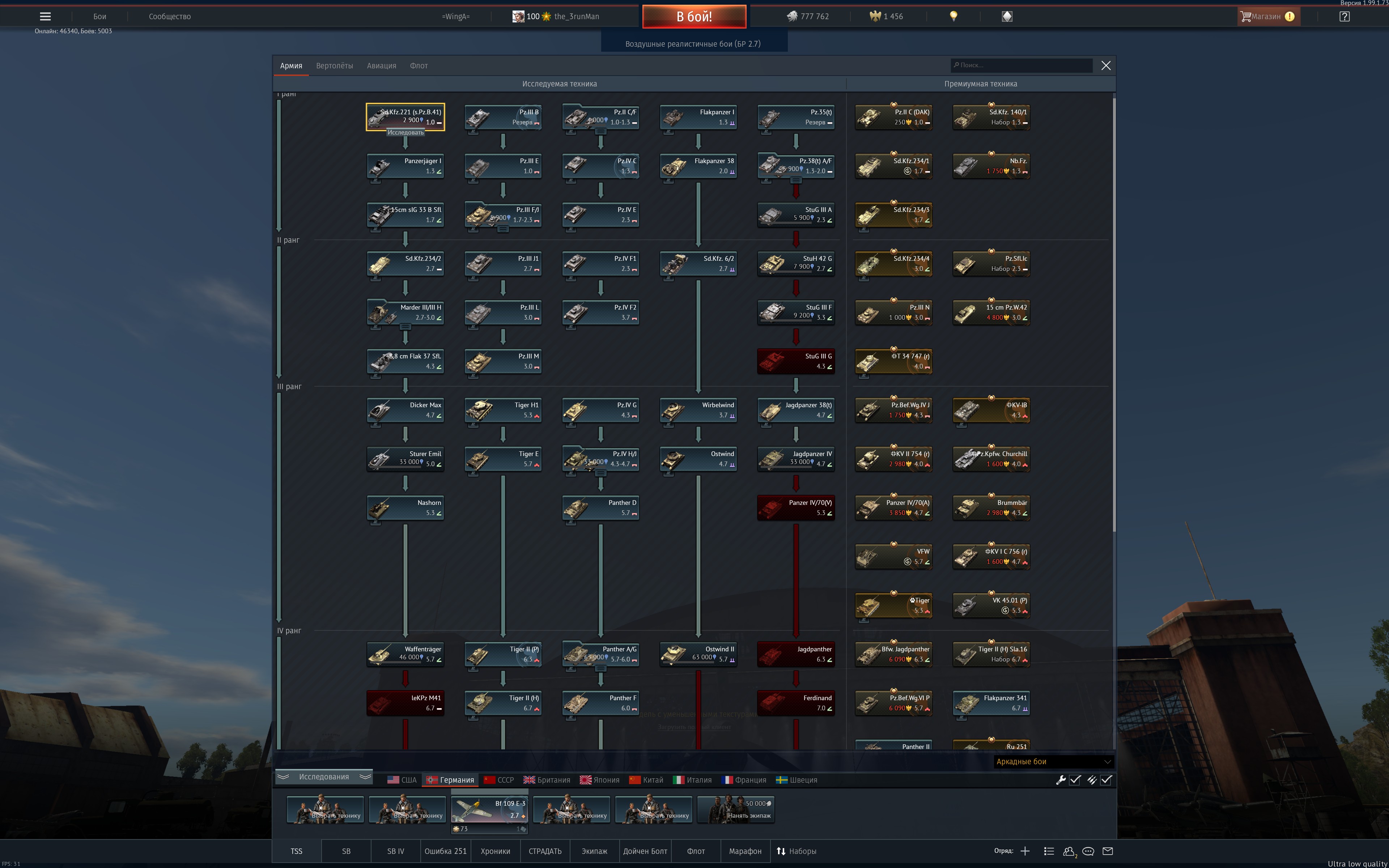Click the right chevron of Исследования

365,777
